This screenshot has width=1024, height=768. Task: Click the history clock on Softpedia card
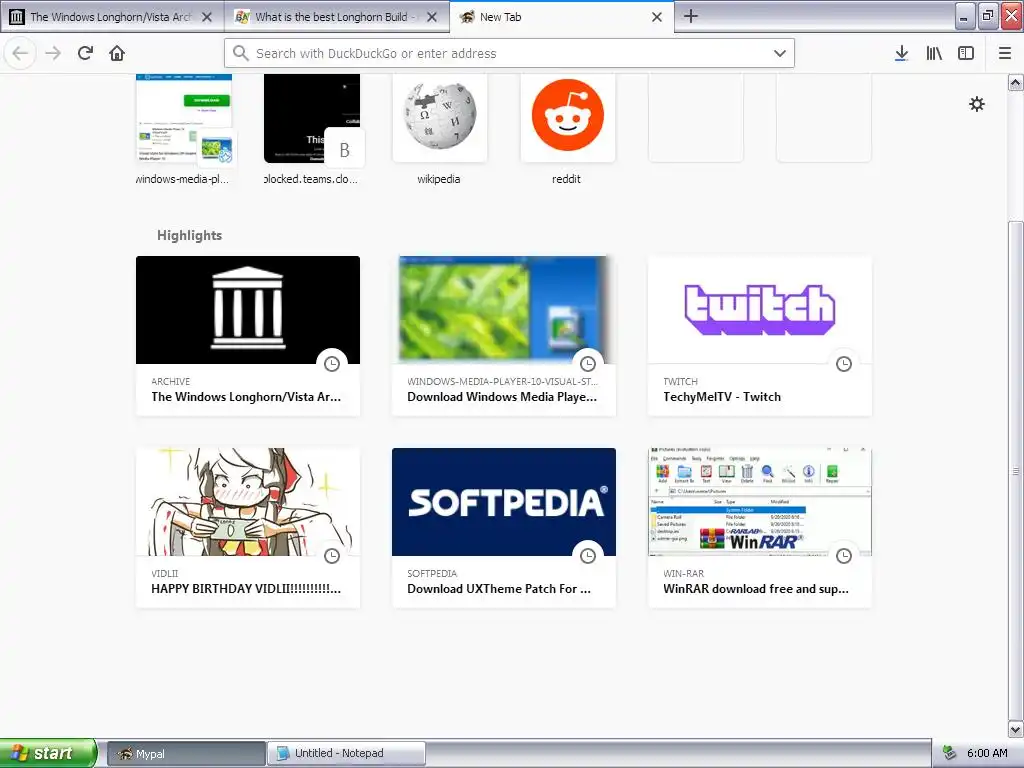(588, 556)
